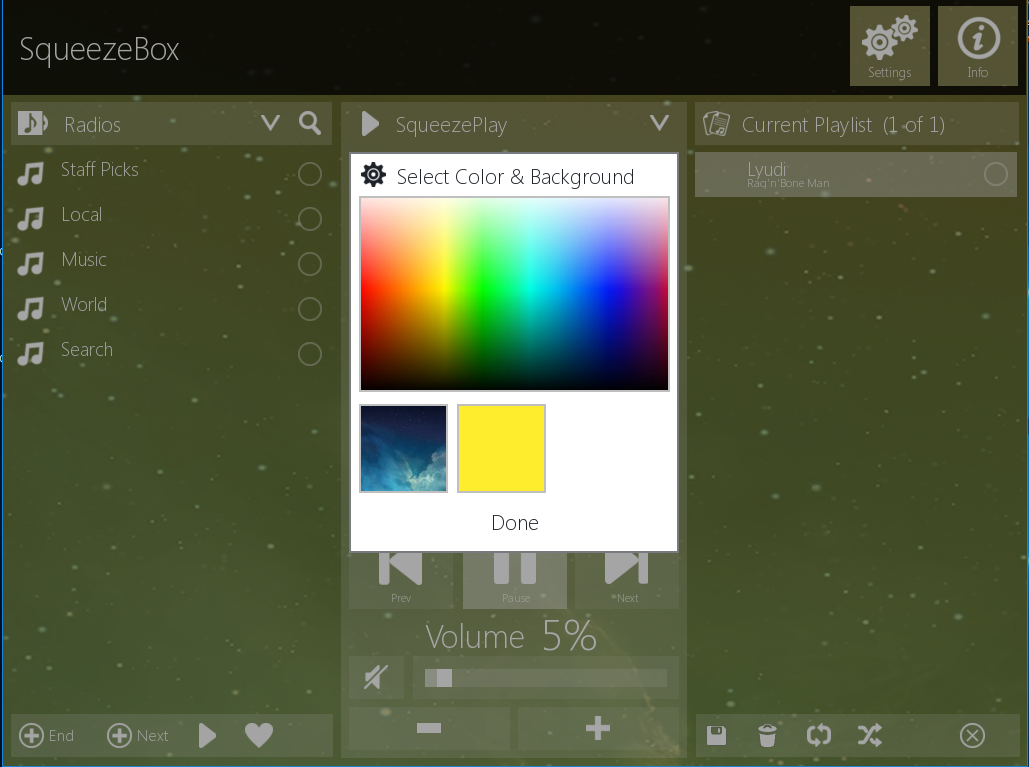Add to favorites with heart icon
1029x767 pixels.
point(259,736)
